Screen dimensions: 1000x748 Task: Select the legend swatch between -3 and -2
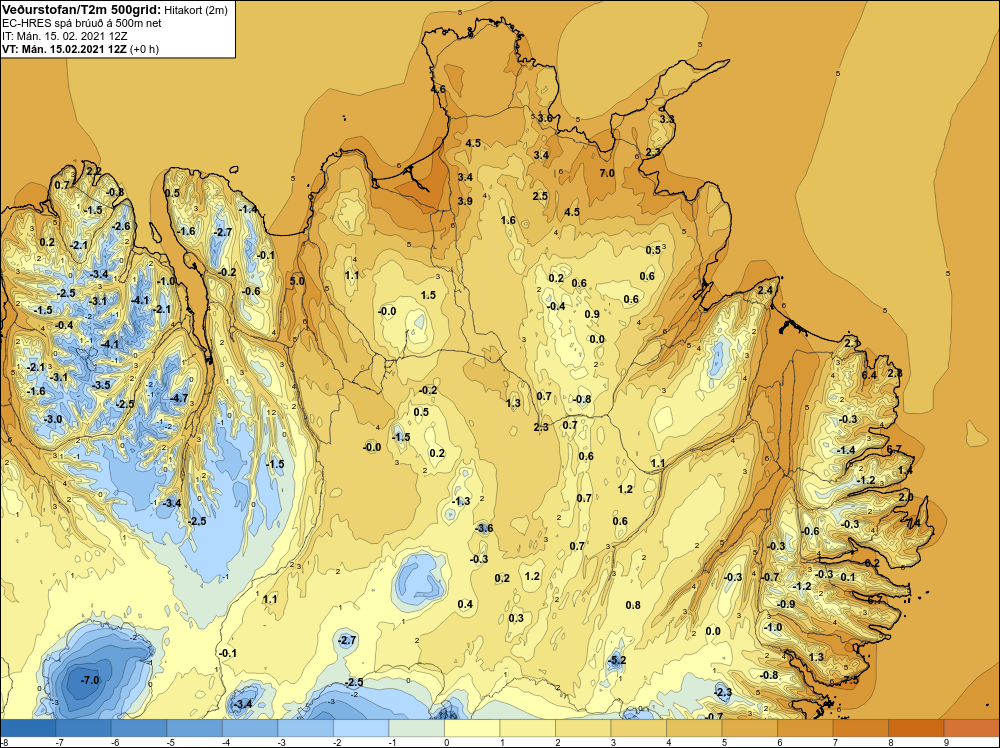pyautogui.click(x=305, y=728)
